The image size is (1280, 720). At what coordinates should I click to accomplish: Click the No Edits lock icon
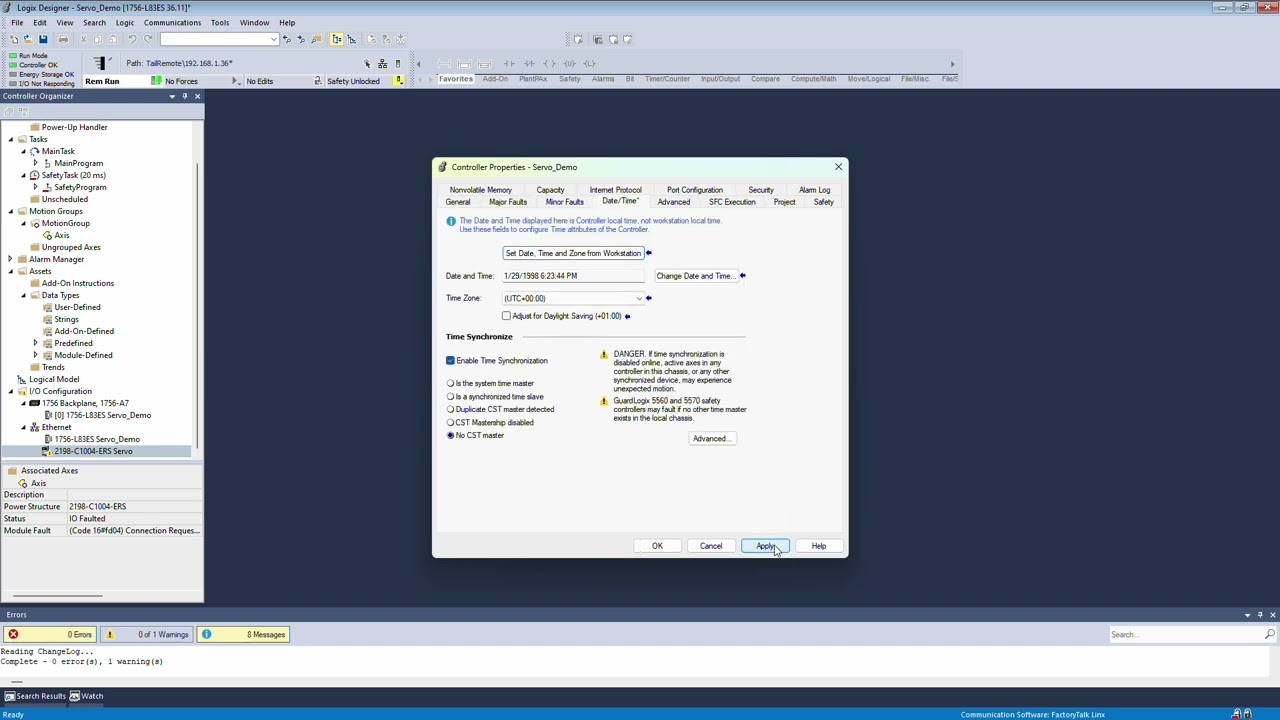(317, 81)
